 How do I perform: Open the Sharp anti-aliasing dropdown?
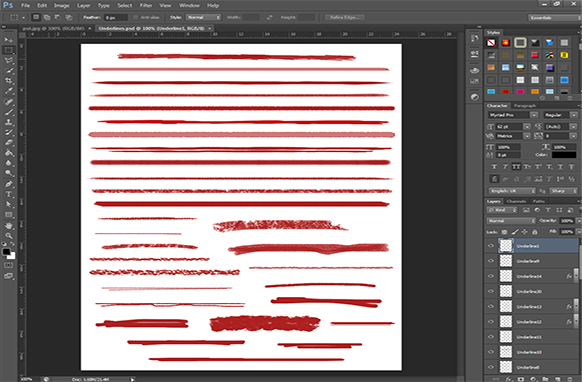pos(563,191)
